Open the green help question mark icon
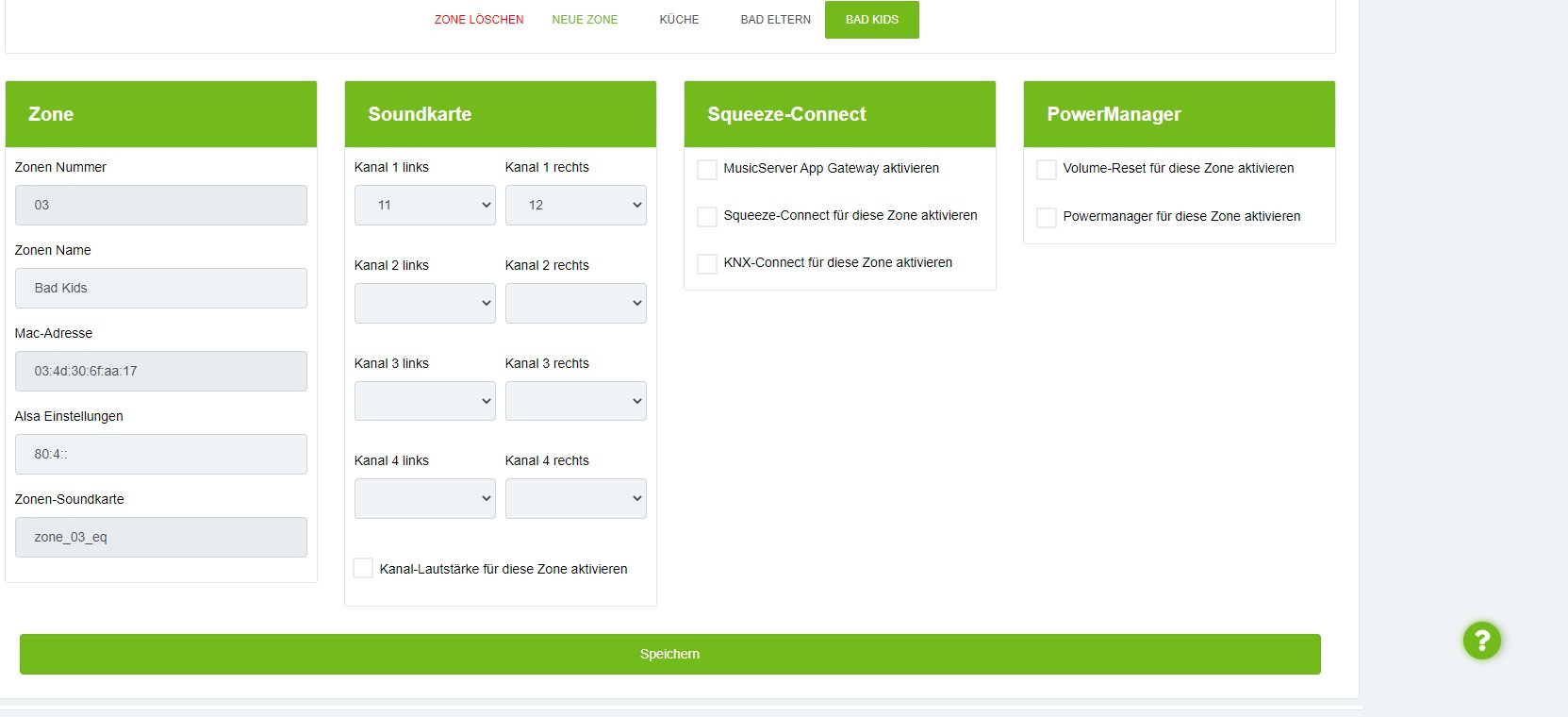 [1481, 641]
